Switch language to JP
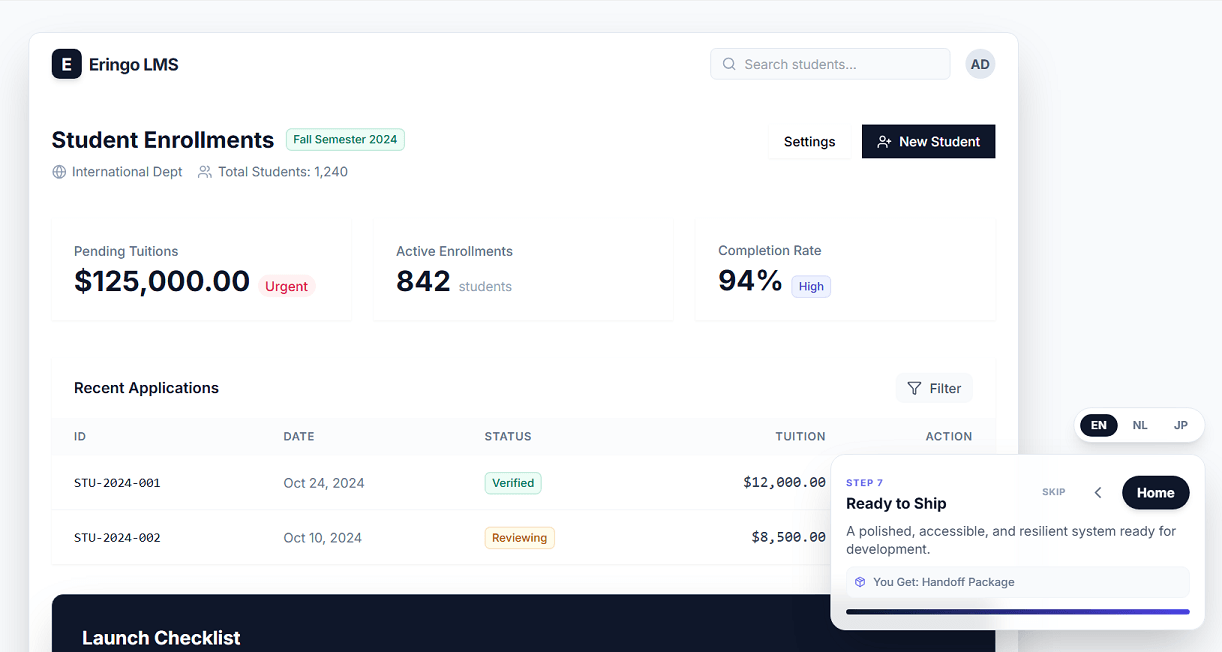 click(1181, 425)
